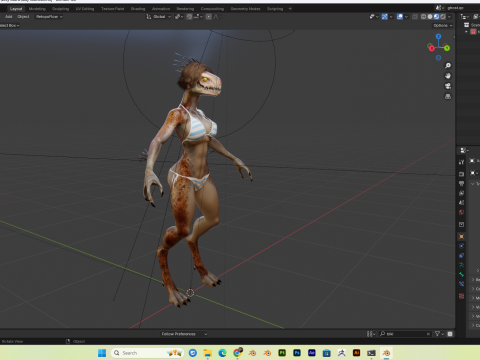The image size is (480, 360).
Task: Open ZBrush icon in taskbar
Action: point(341,353)
